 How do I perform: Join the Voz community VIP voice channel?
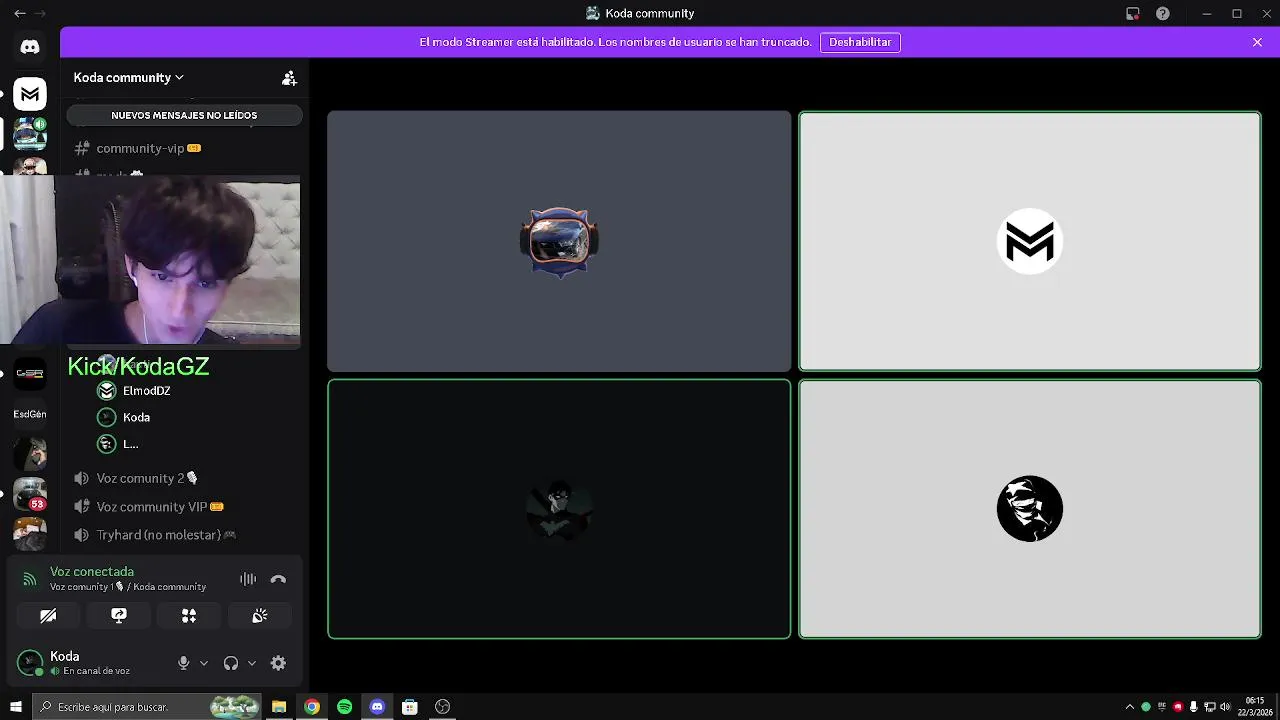(x=184, y=507)
